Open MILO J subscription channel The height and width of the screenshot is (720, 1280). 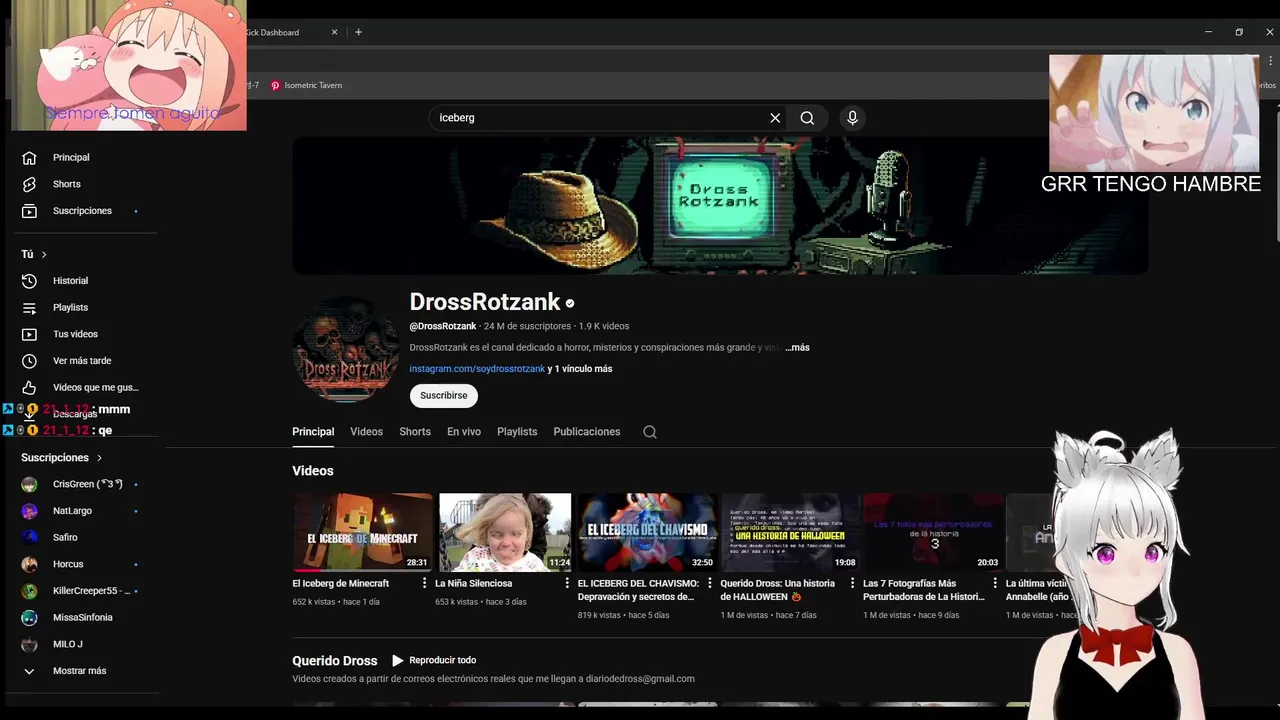pyautogui.click(x=68, y=644)
